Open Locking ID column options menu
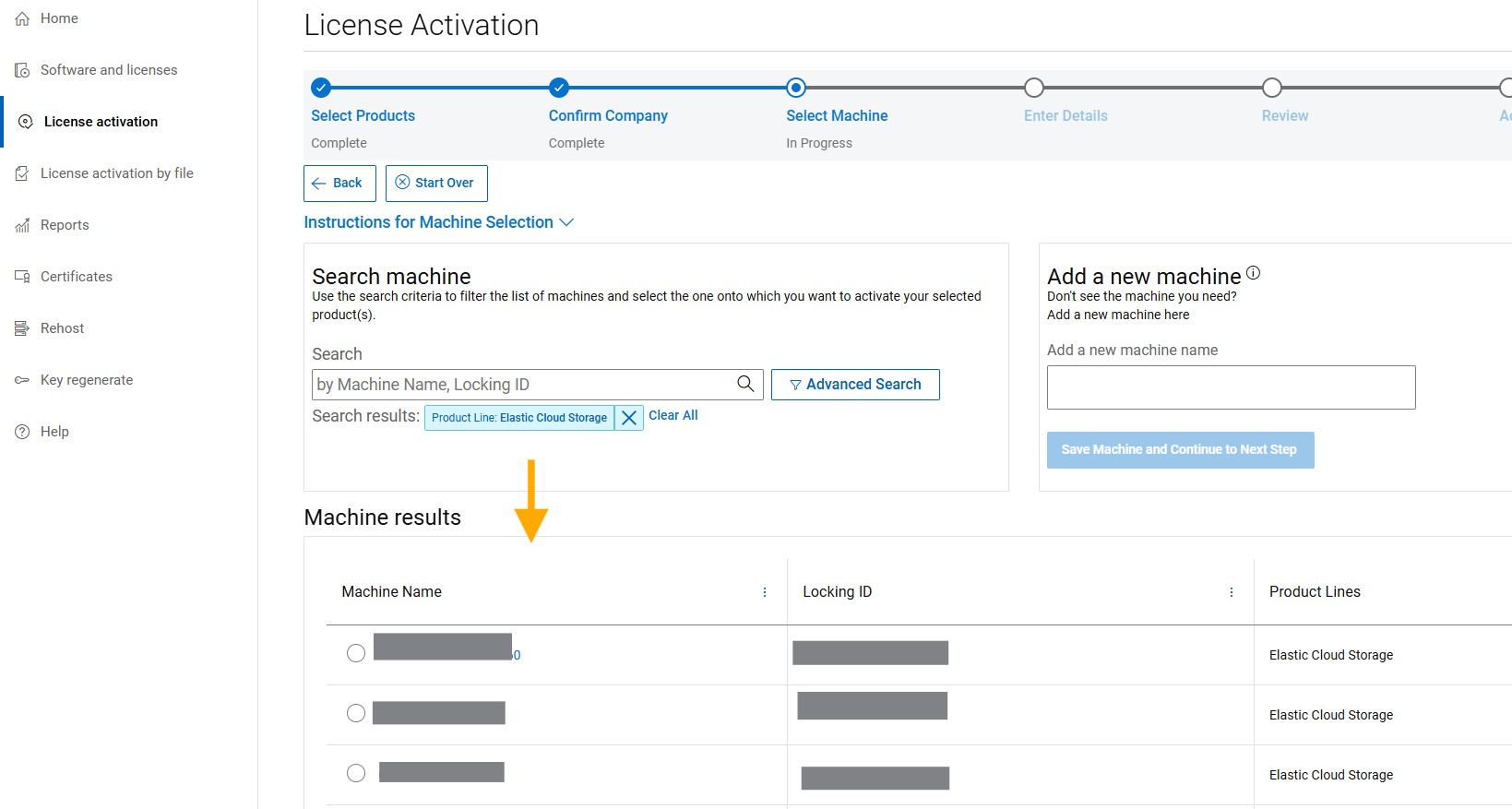Image resolution: width=1512 pixels, height=809 pixels. coord(1232,592)
